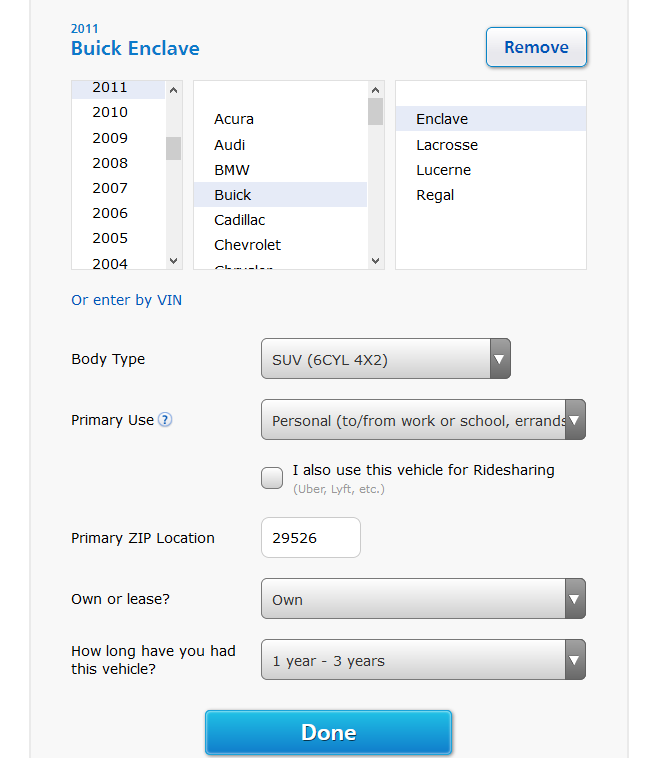Click the Remove button
Viewport: 656px width, 758px height.
tap(536, 47)
